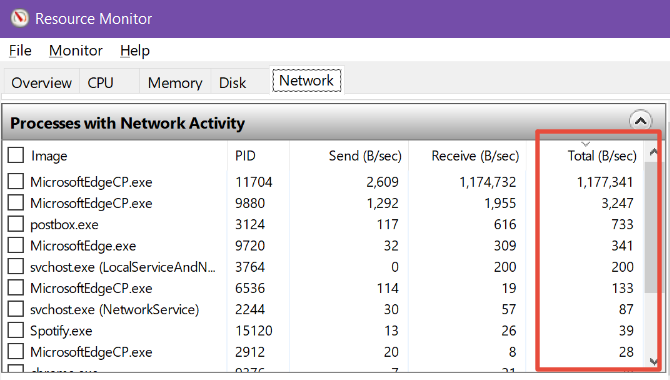Check the select-all Image checkbox
This screenshot has height=380, width=670.
point(16,155)
